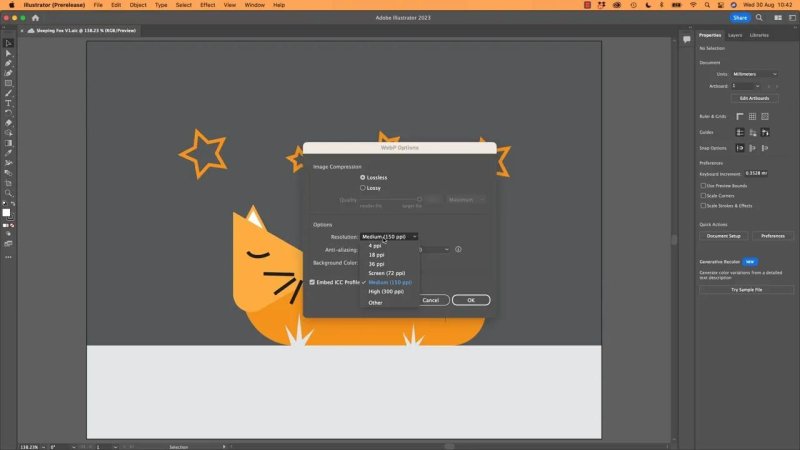The width and height of the screenshot is (800, 450).
Task: Select the Curvature tool
Action: pos(8,73)
